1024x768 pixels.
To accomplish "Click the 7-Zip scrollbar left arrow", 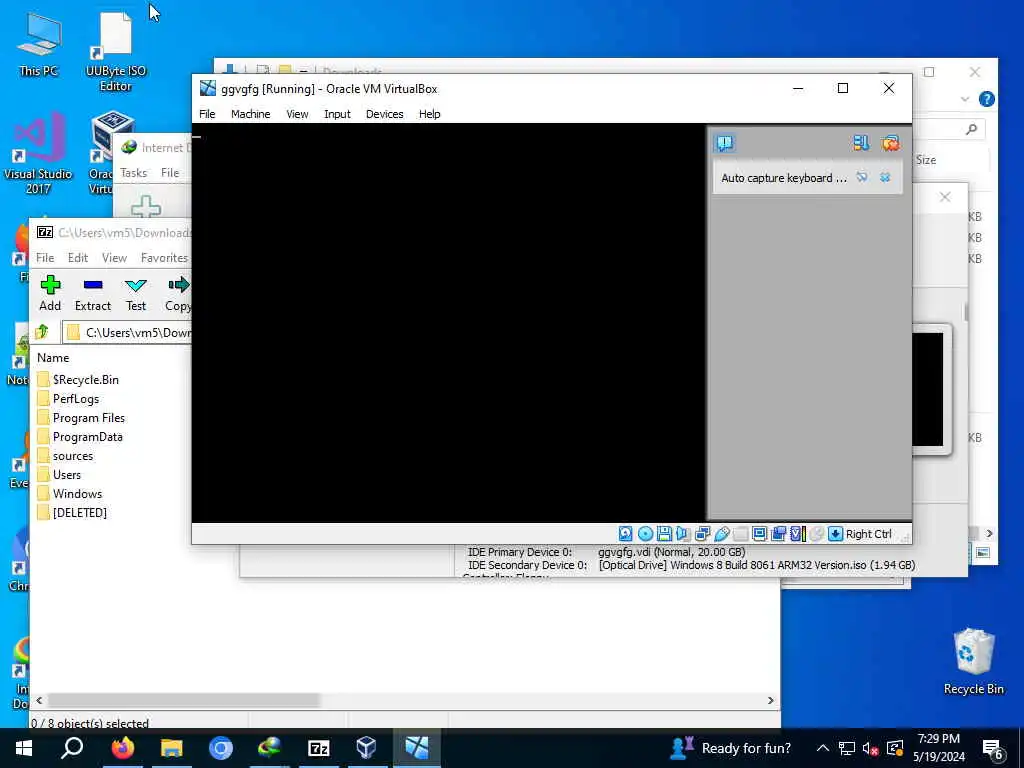I will pos(39,700).
